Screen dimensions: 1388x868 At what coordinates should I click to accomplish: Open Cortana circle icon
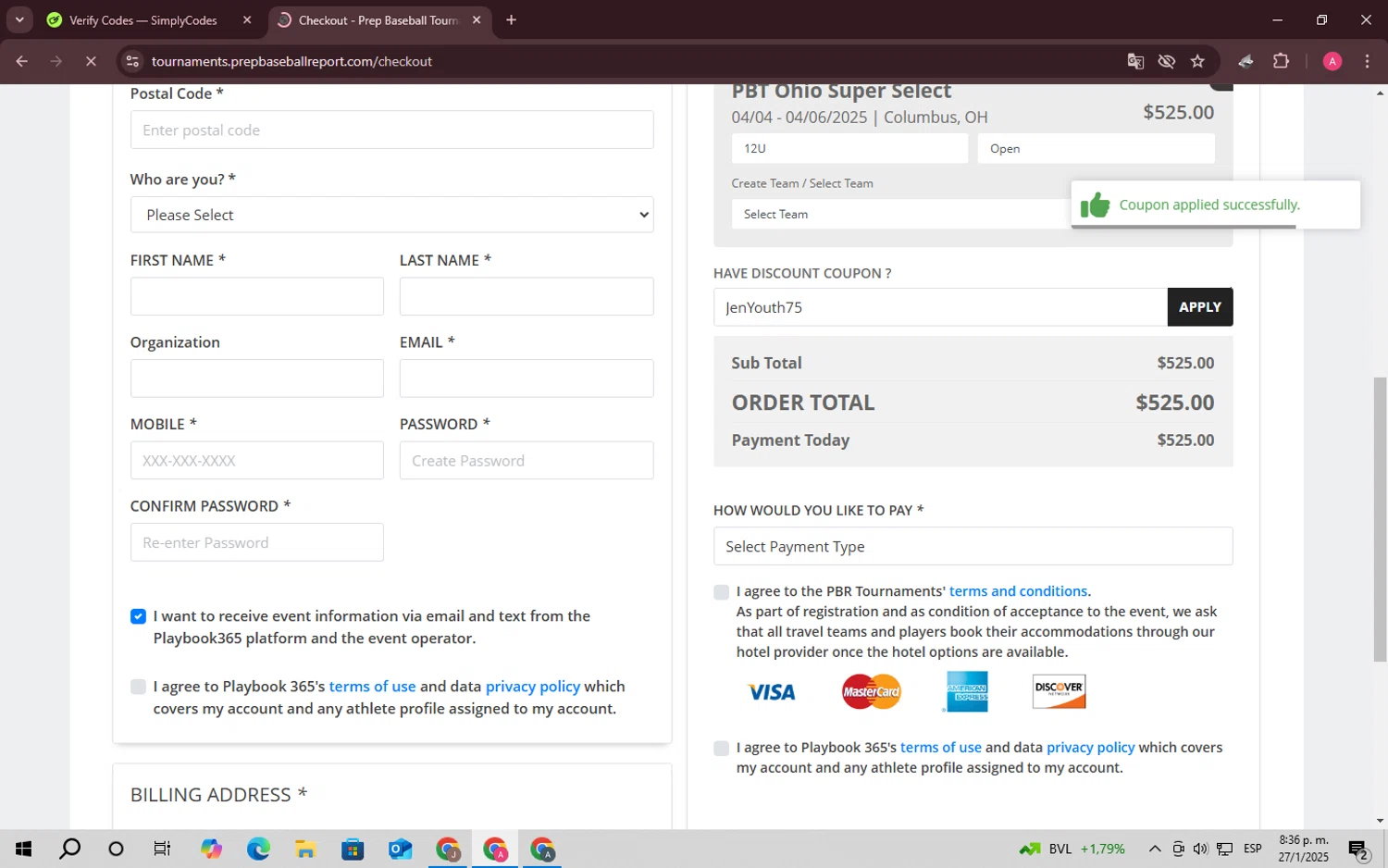(116, 849)
